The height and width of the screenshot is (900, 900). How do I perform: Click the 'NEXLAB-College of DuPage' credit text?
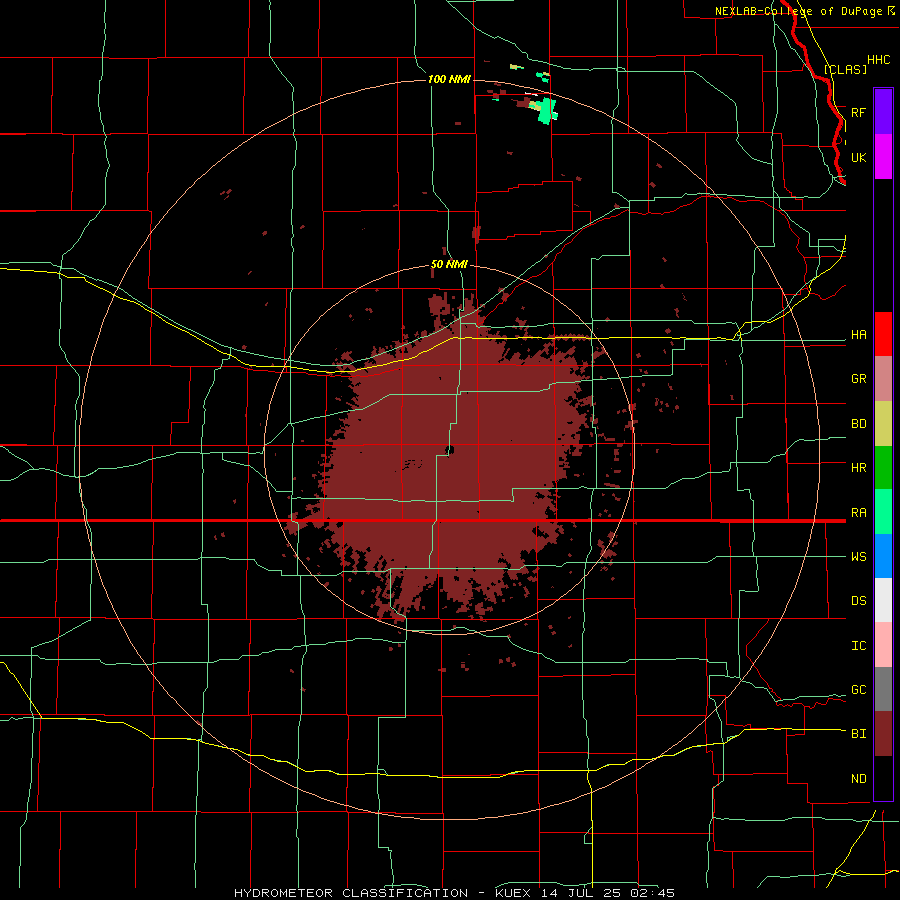[x=798, y=11]
